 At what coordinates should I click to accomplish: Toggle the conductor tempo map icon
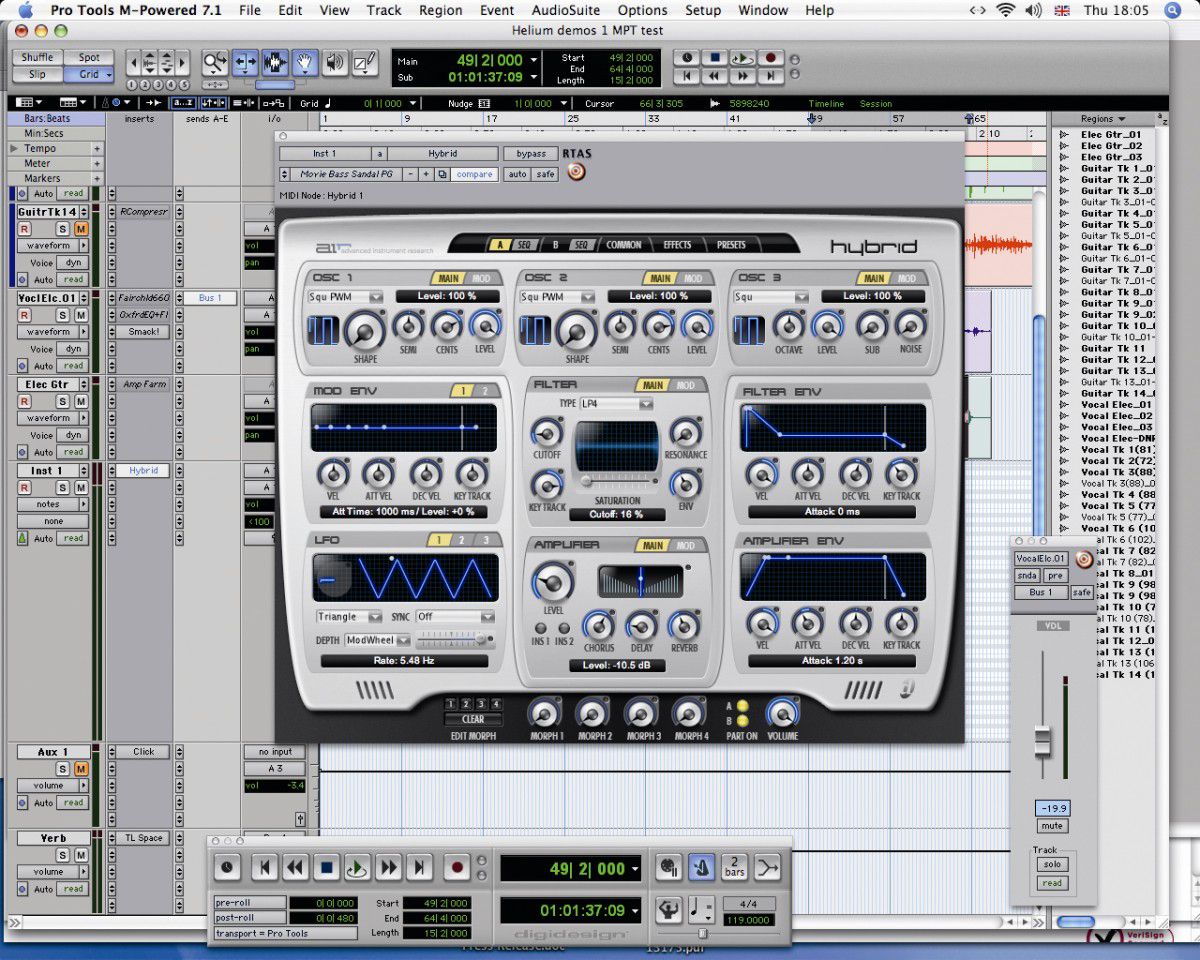[669, 910]
